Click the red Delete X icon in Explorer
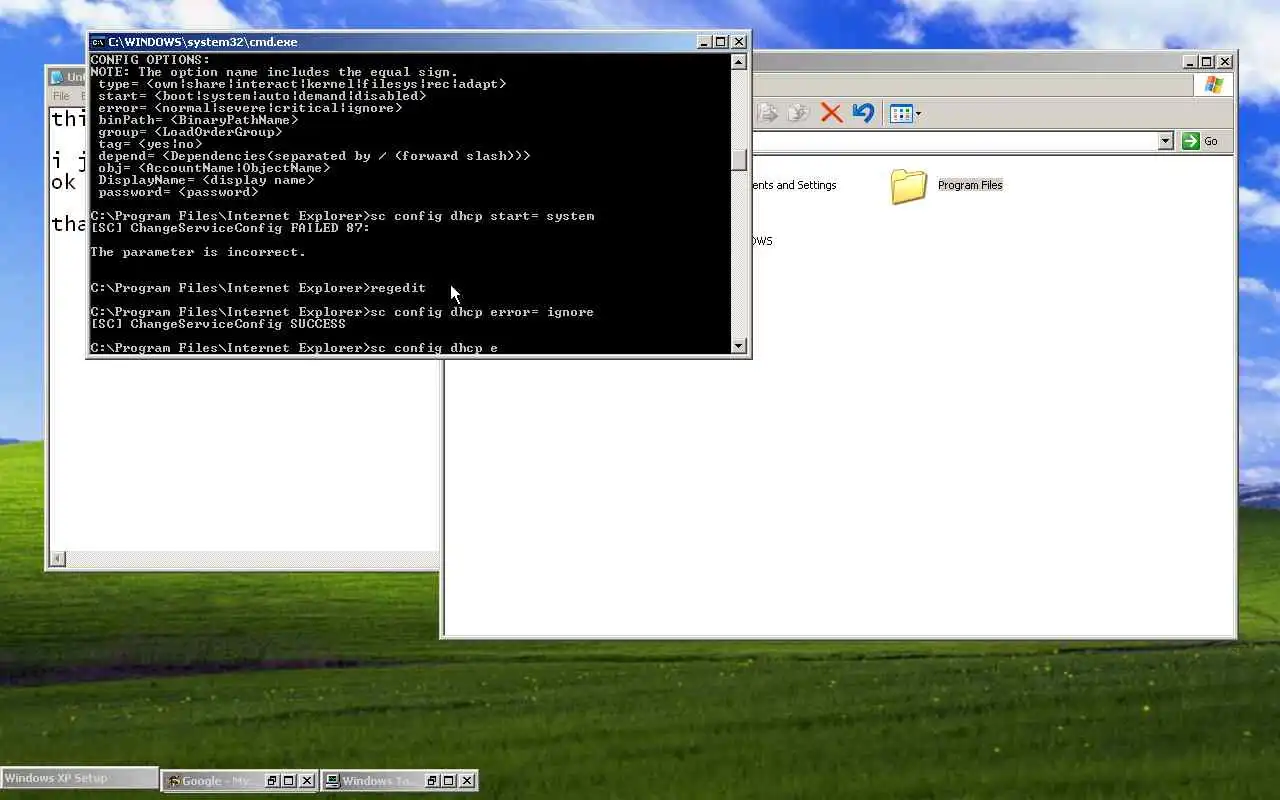 (831, 113)
